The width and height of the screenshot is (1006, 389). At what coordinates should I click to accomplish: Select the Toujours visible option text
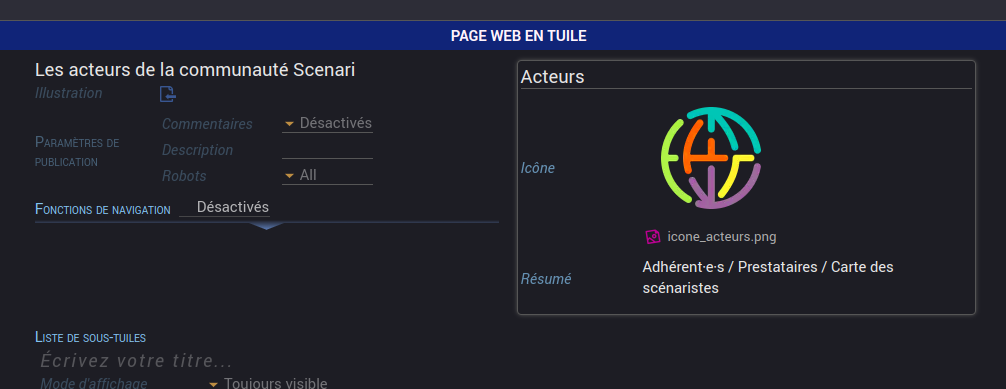pyautogui.click(x=276, y=384)
